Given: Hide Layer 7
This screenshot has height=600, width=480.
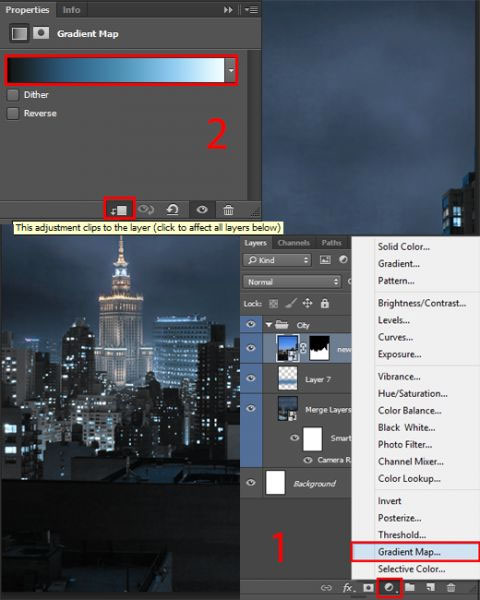Looking at the screenshot, I should tap(251, 378).
